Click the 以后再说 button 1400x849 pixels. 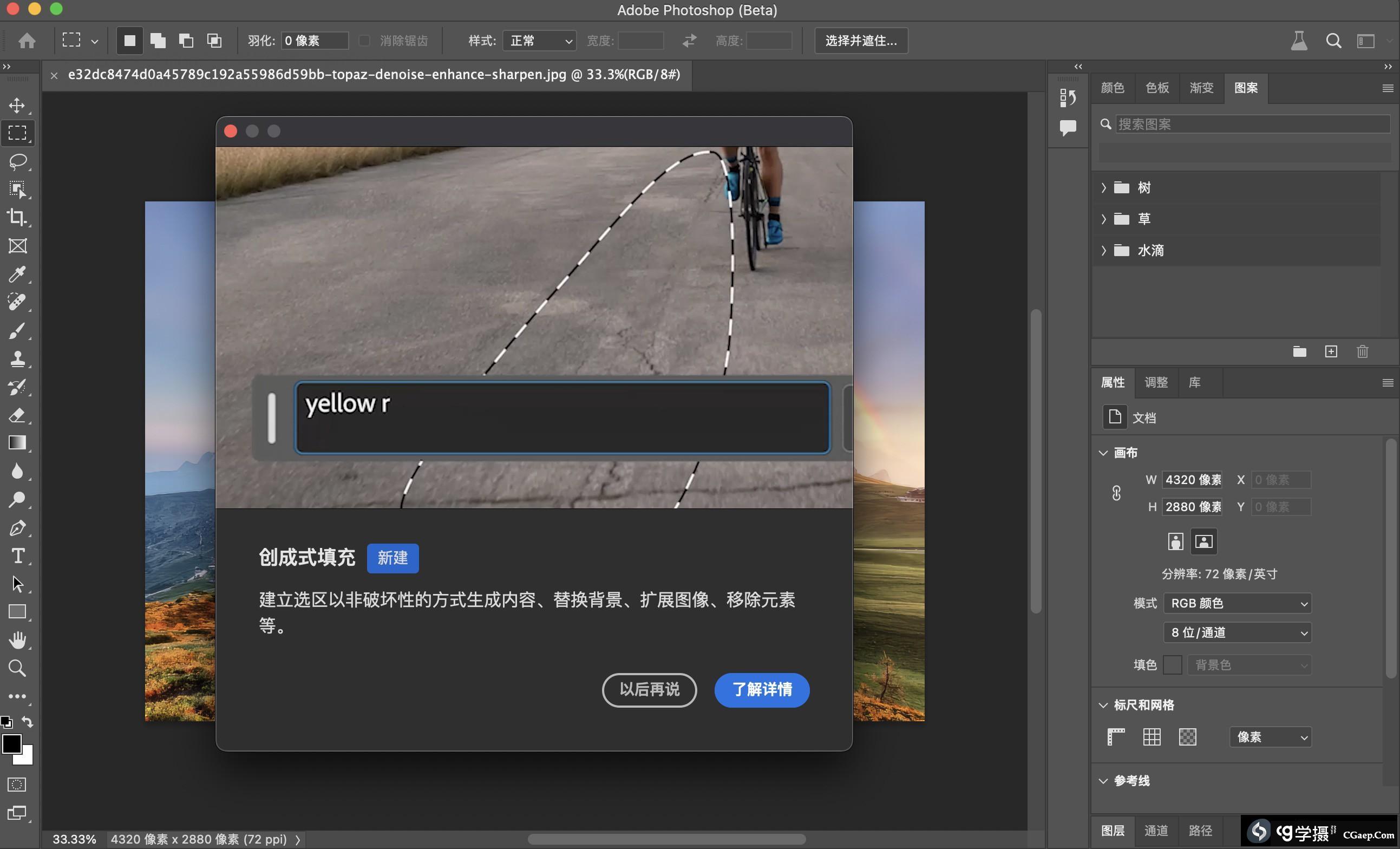pyautogui.click(x=650, y=690)
